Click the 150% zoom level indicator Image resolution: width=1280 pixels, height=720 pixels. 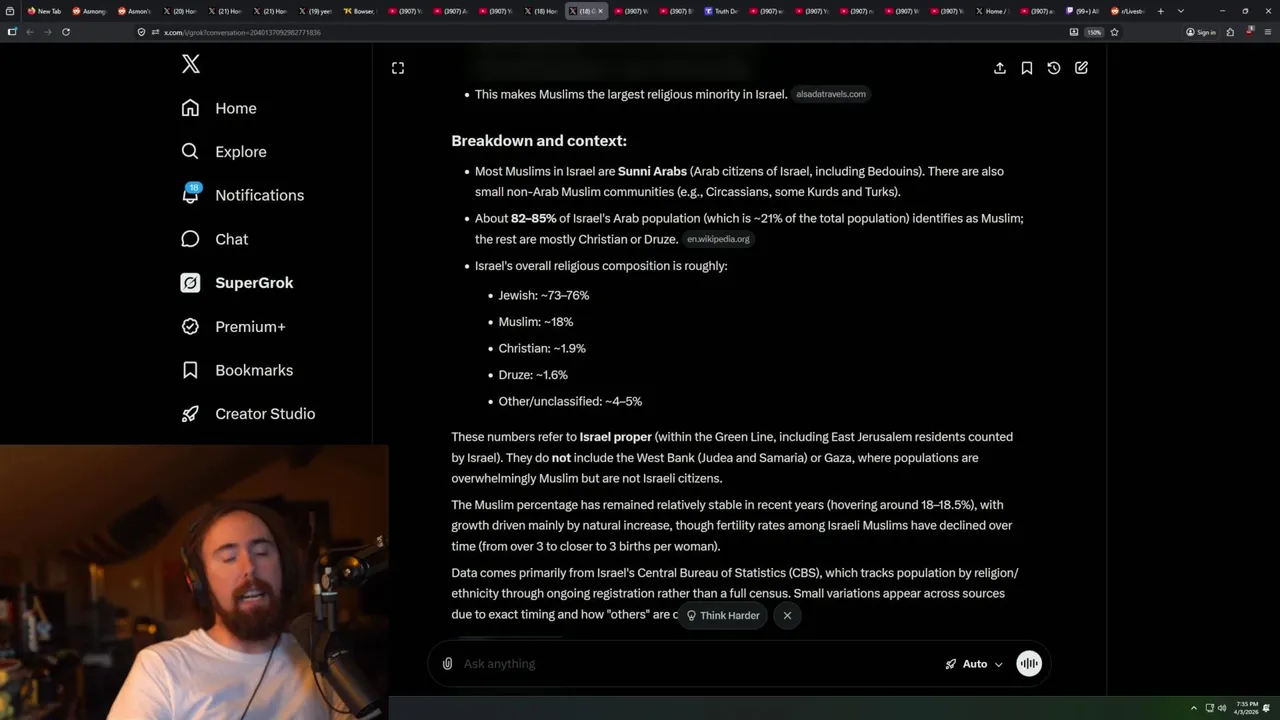[1094, 32]
